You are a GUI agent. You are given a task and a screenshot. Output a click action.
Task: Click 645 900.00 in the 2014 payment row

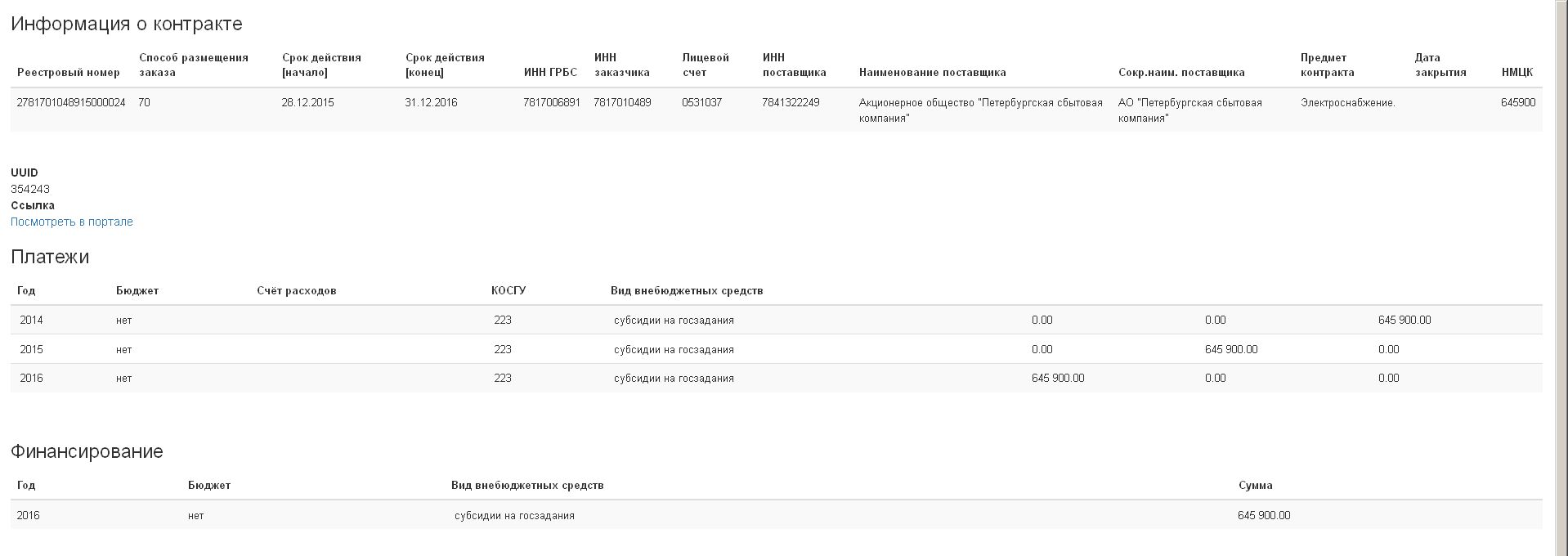[1404, 320]
